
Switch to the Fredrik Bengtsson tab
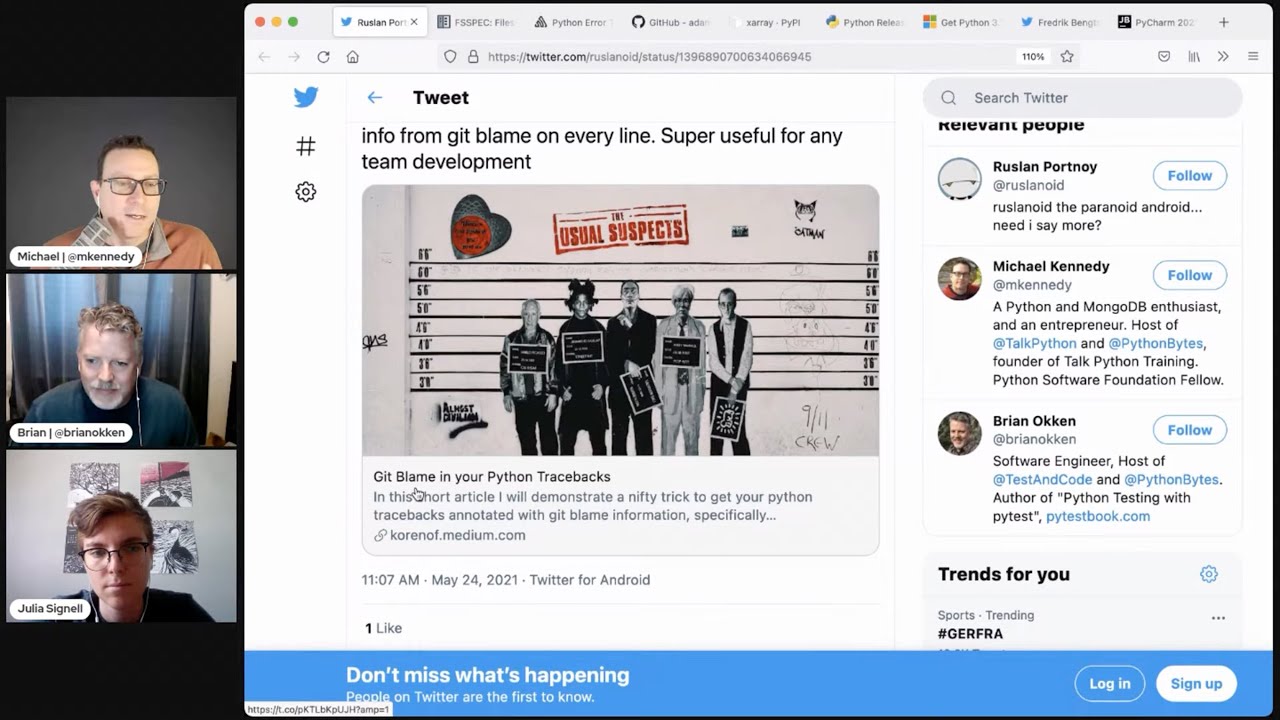click(x=1058, y=22)
